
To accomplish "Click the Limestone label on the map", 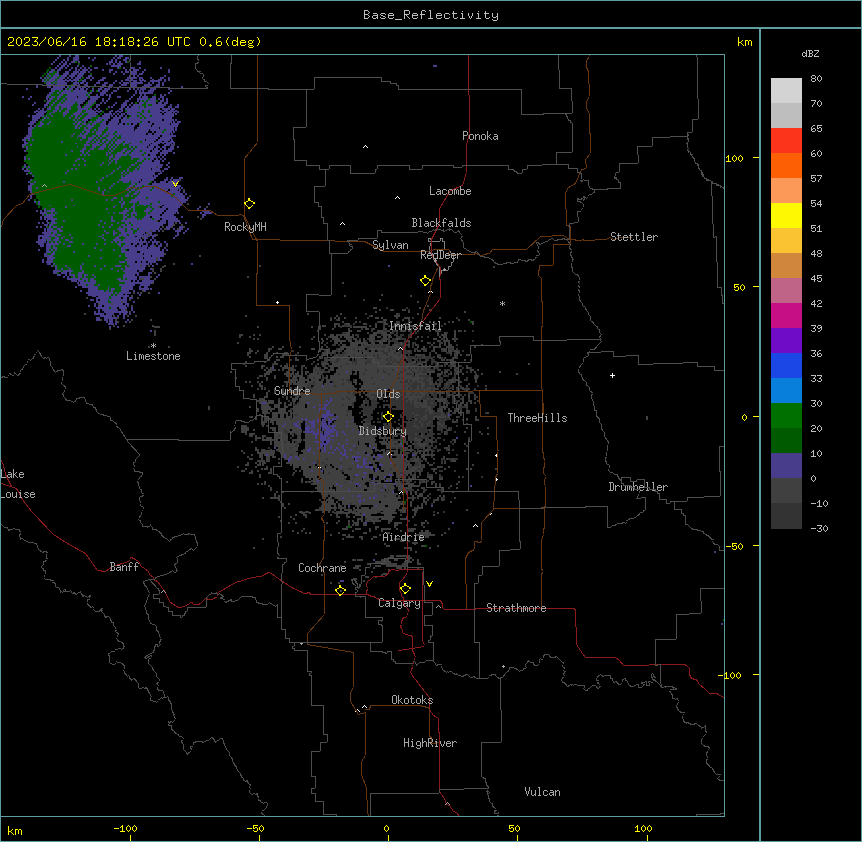I will pyautogui.click(x=153, y=356).
